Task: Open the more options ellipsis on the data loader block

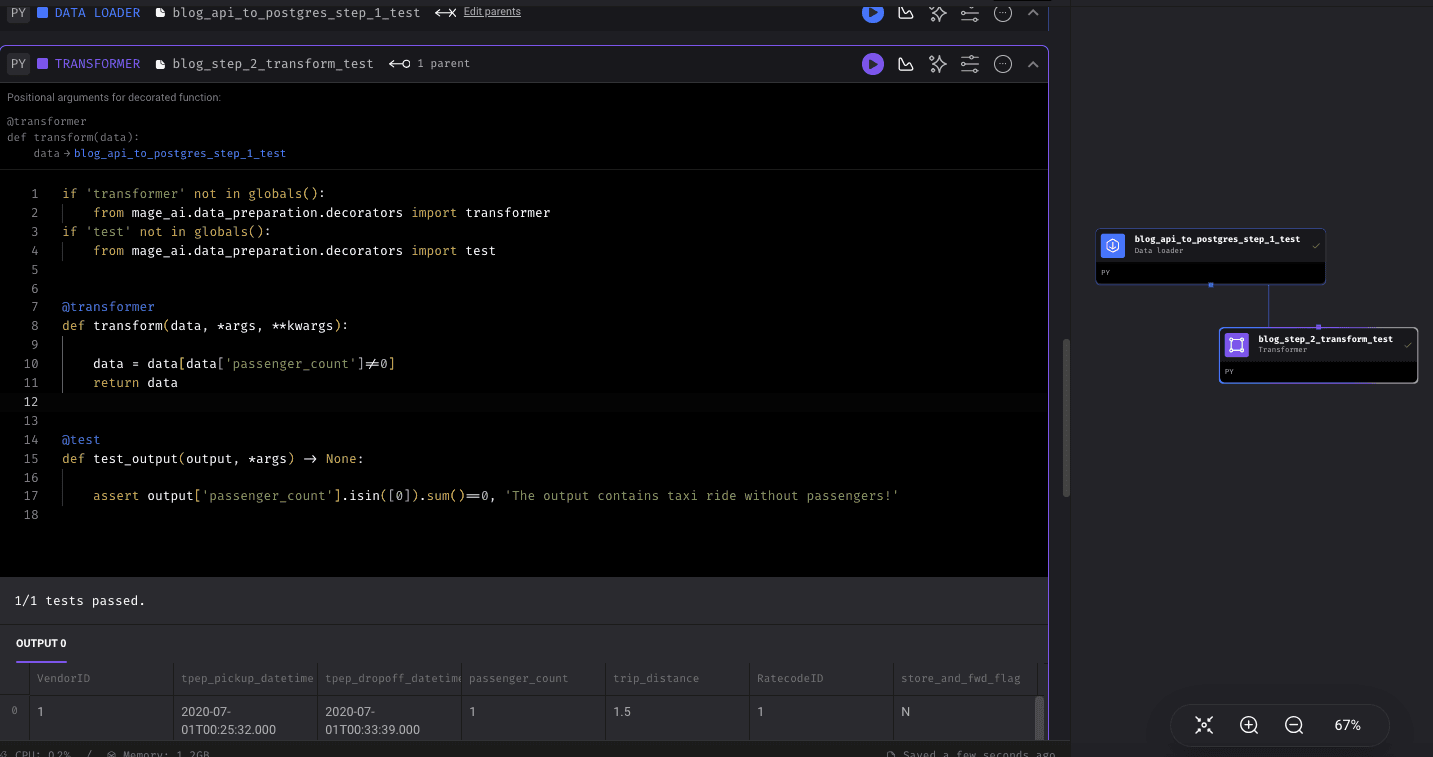Action: pyautogui.click(x=1003, y=12)
